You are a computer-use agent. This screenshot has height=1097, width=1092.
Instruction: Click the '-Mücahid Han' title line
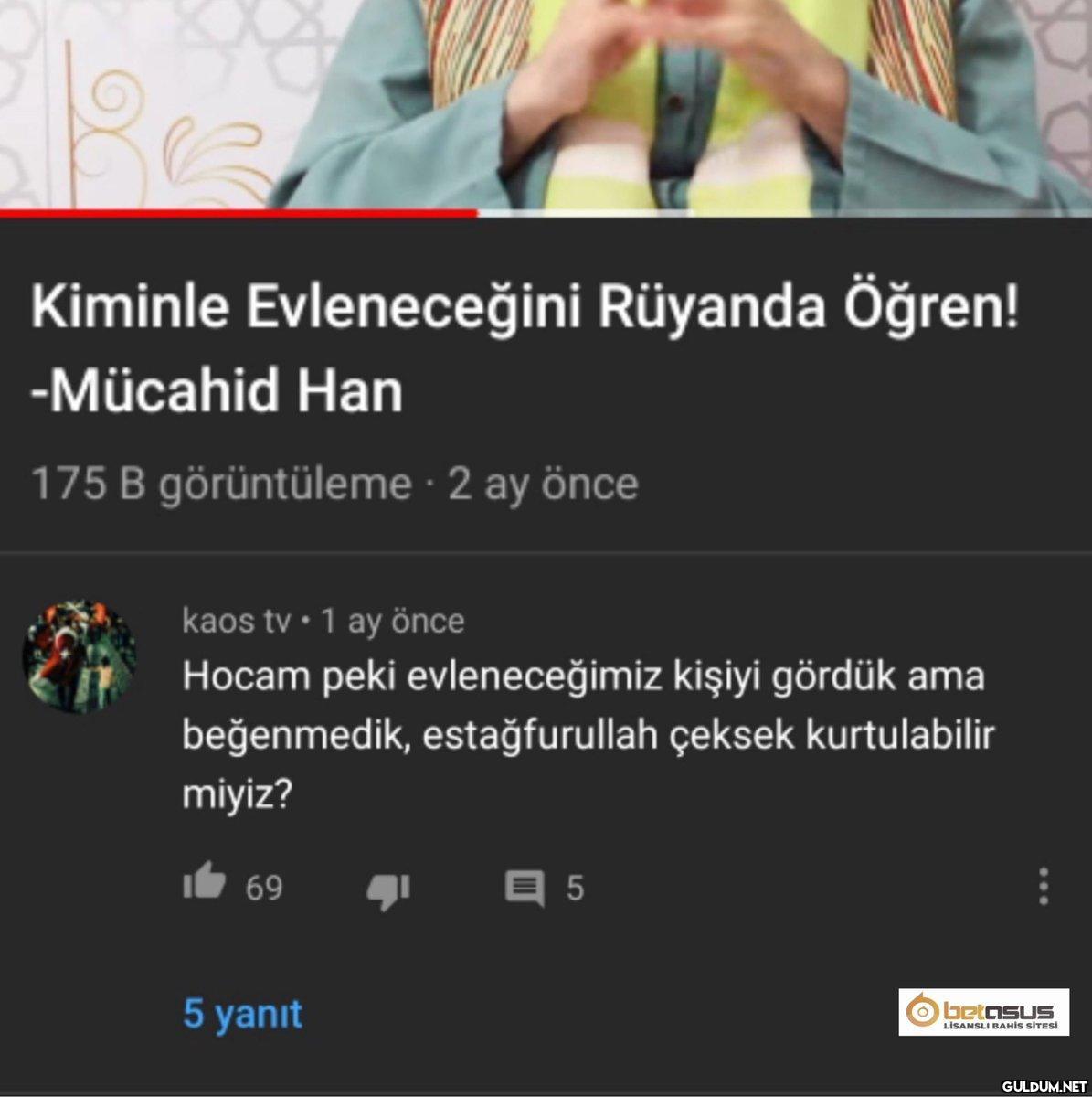click(217, 392)
